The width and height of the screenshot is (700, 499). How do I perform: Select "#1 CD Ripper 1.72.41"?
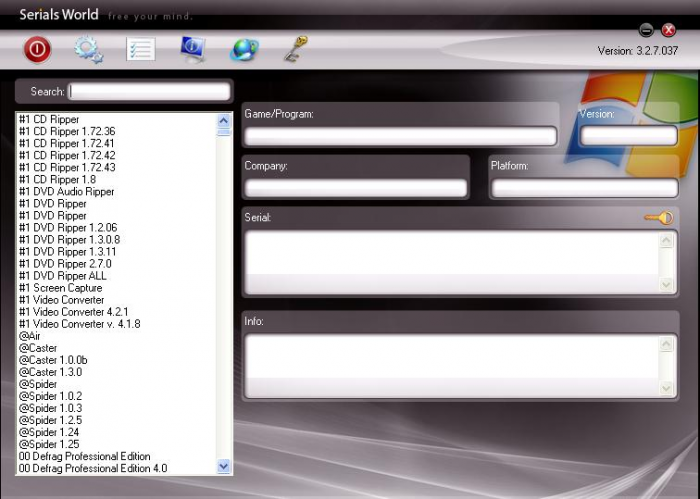67,143
